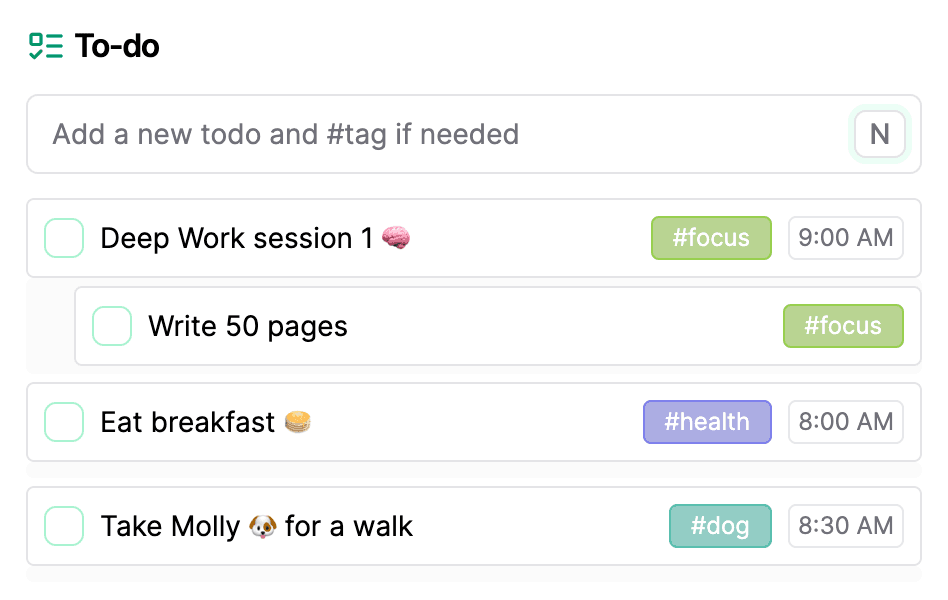Open the 9:00 AM time picker
Image resolution: width=948 pixels, height=600 pixels.
tap(845, 238)
